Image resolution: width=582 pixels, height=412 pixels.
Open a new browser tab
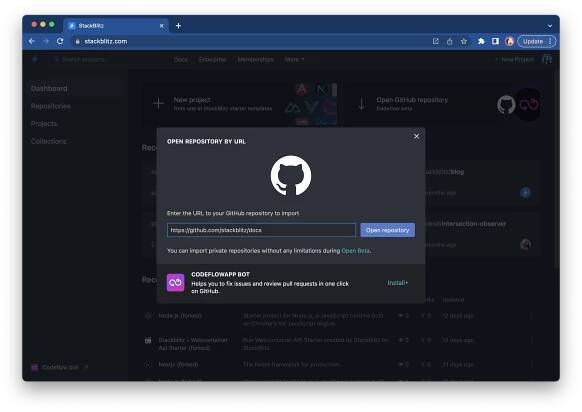pos(179,26)
